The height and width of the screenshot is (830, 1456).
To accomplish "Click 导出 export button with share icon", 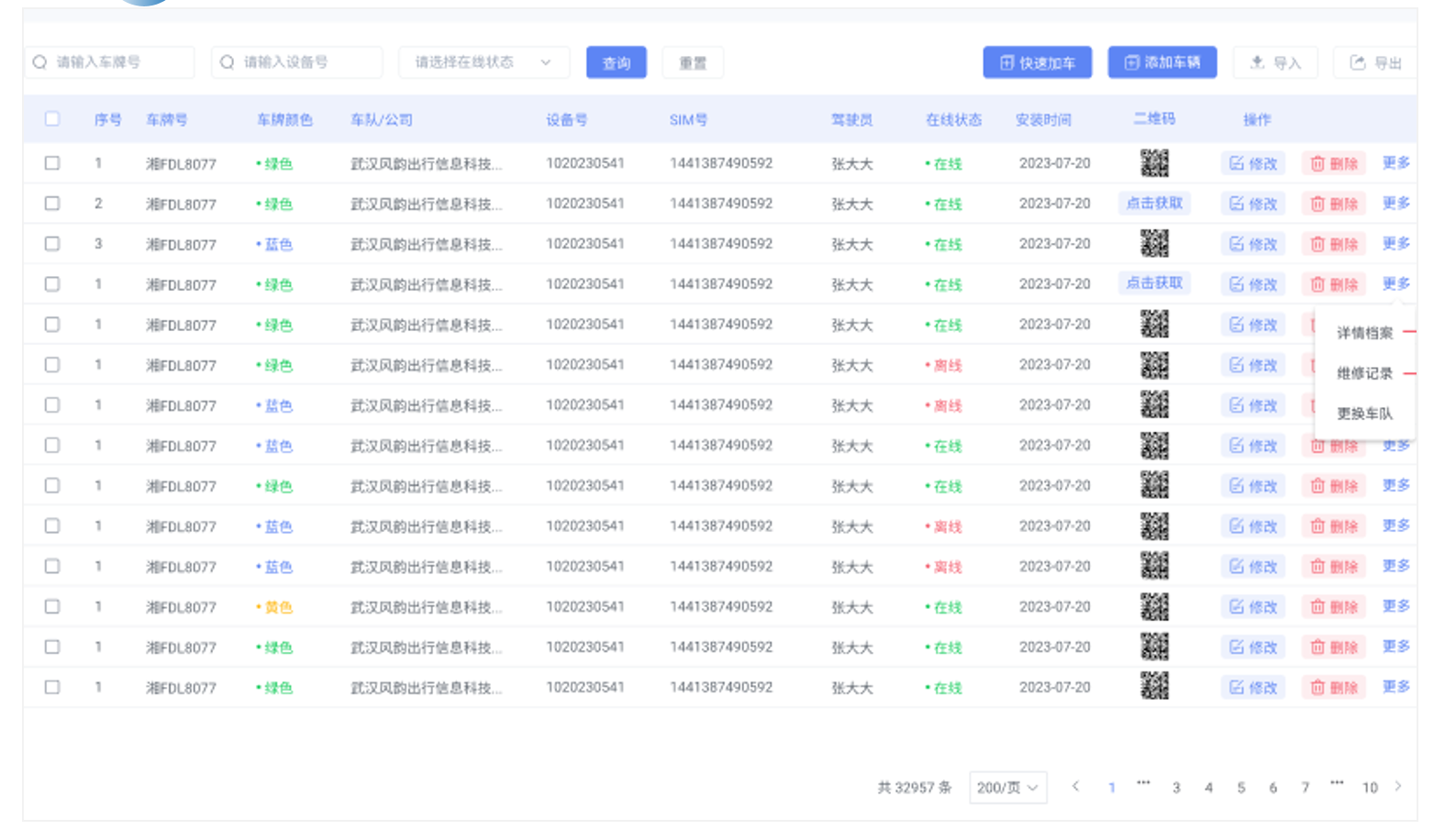I will tap(1375, 62).
